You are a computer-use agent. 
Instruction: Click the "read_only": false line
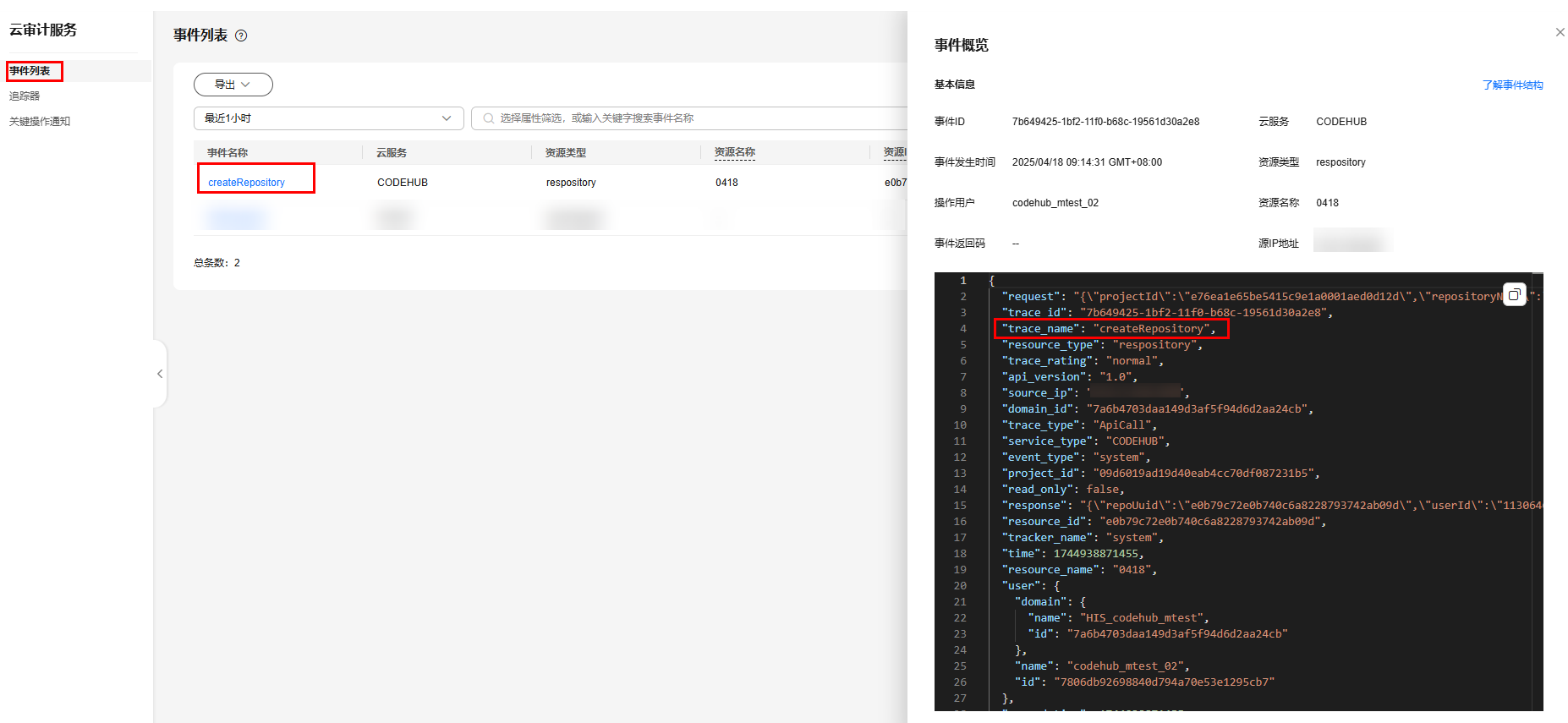coord(1063,490)
